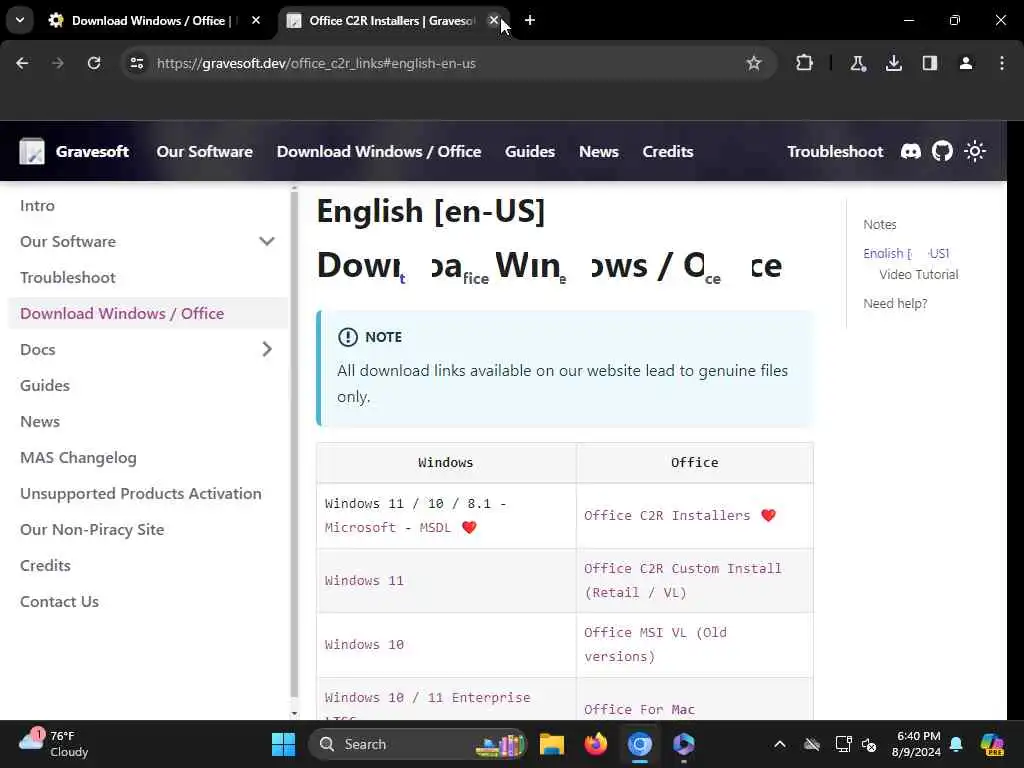
Task: Show hidden system tray icons
Action: pyautogui.click(x=780, y=744)
